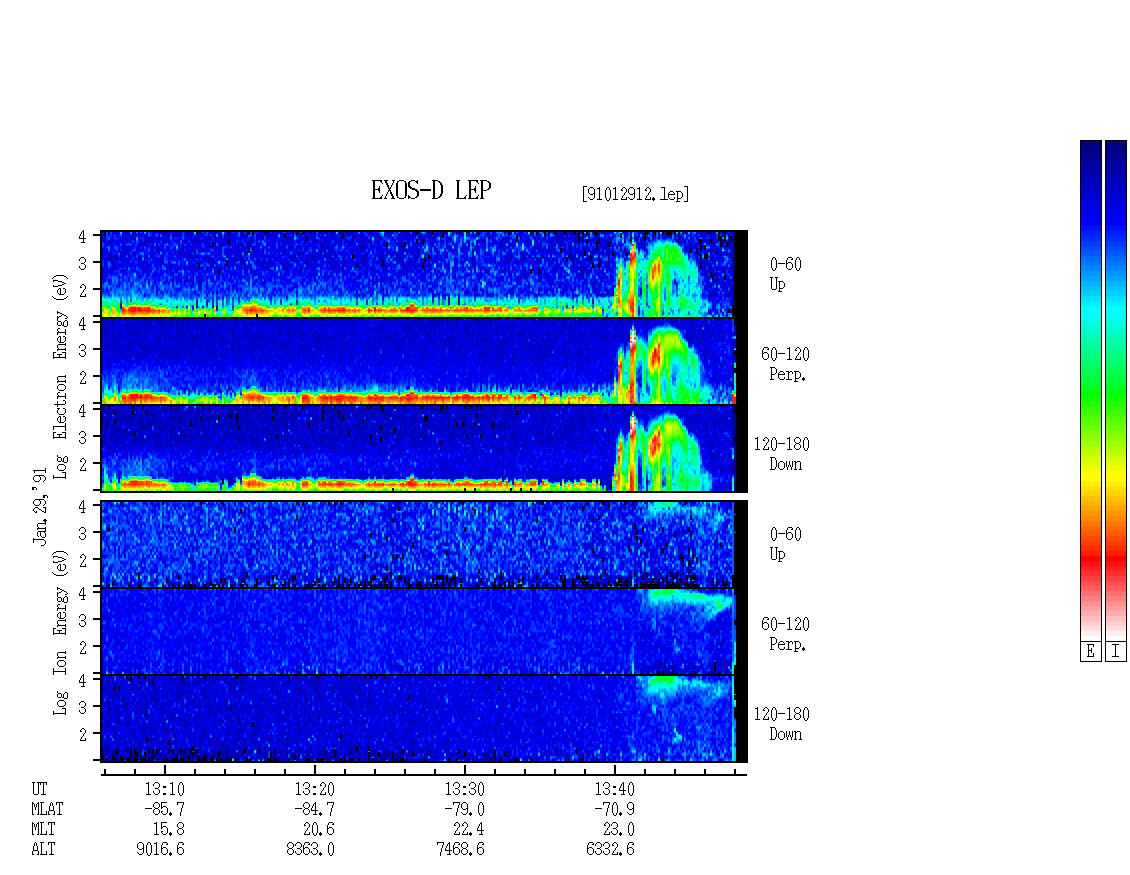
Task: Click the Log Ion Energy (eV) axis label
Action: pos(60,632)
